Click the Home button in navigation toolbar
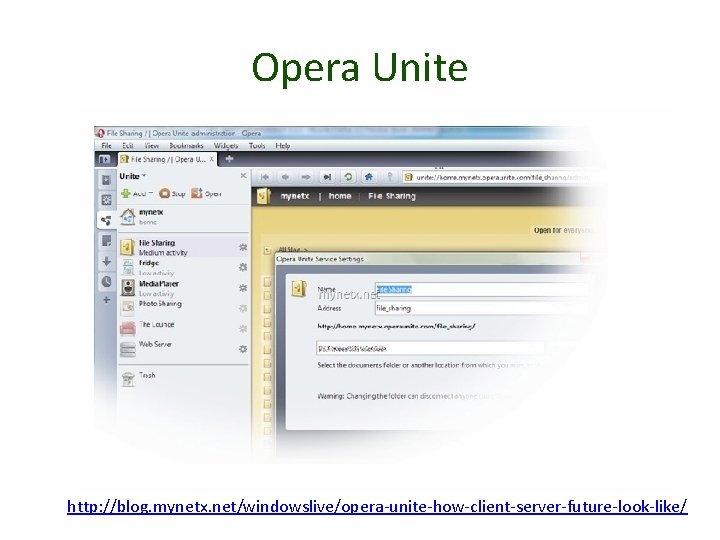 [x=369, y=177]
